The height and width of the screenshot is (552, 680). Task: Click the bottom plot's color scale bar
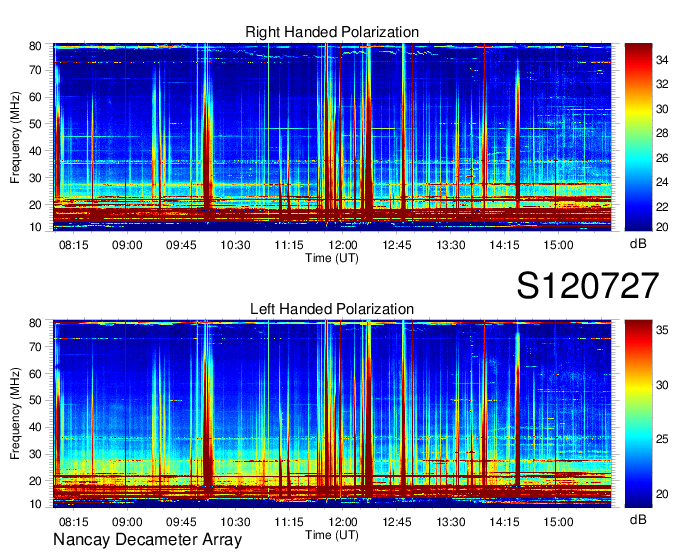[x=638, y=414]
